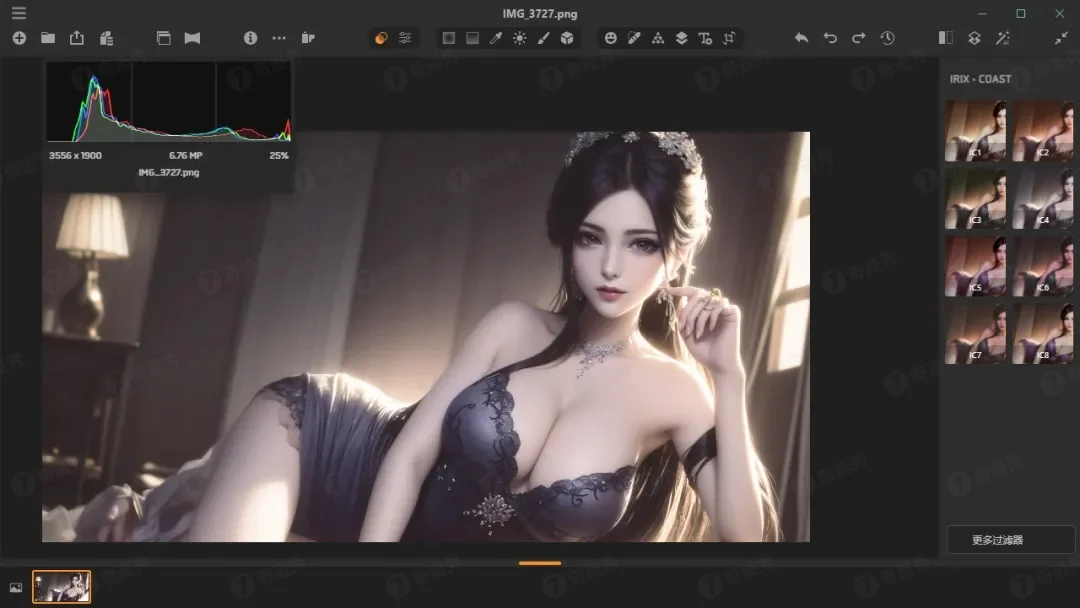Open the hamburger main menu
Image resolution: width=1080 pixels, height=608 pixels.
pyautogui.click(x=19, y=14)
